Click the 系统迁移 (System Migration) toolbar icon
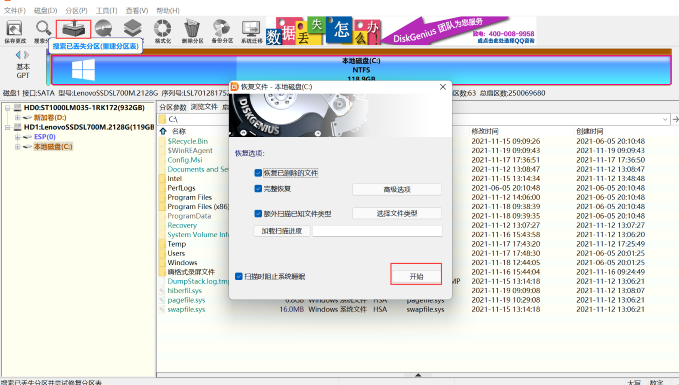The width and height of the screenshot is (679, 385). click(x=251, y=31)
